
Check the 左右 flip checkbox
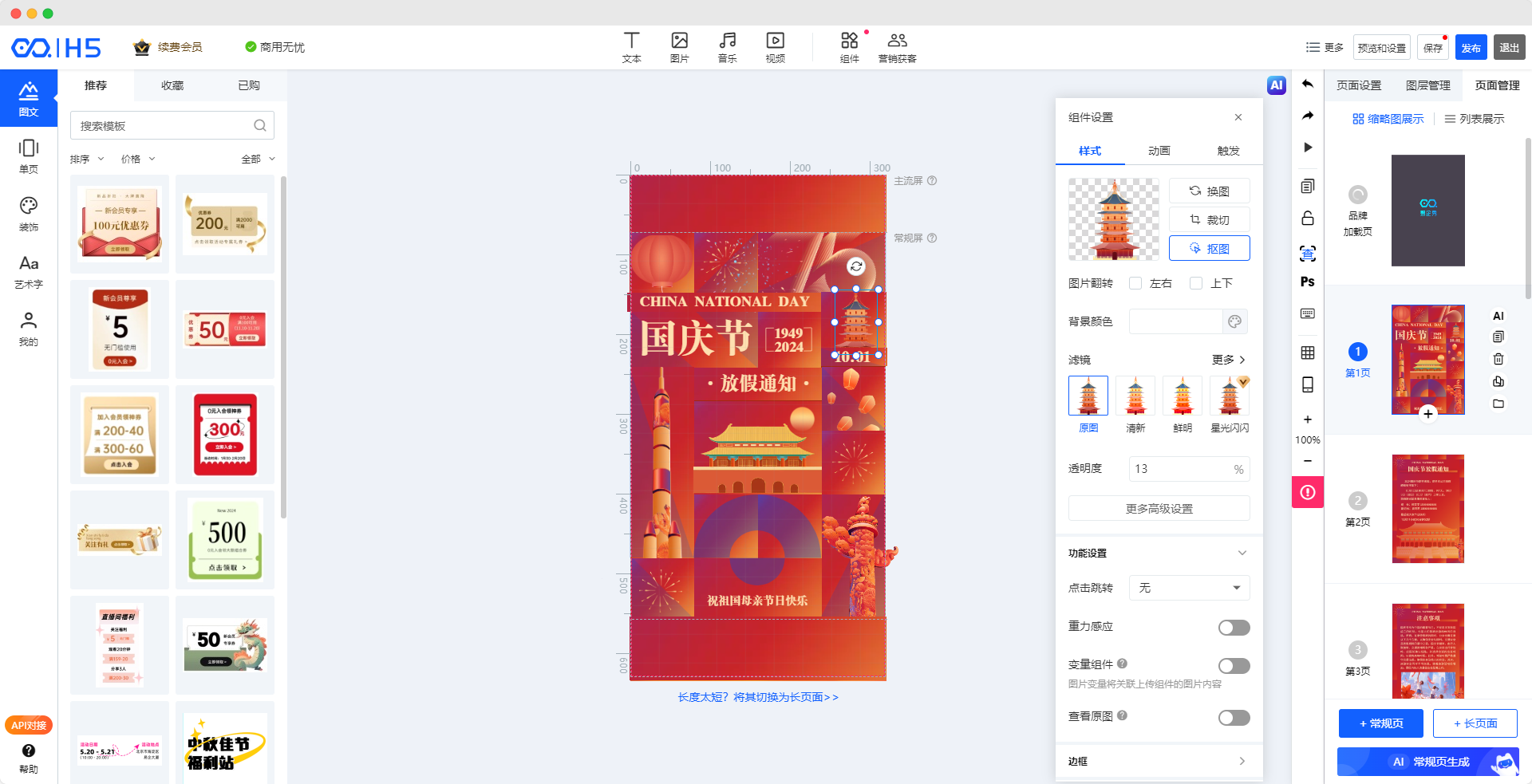tap(1135, 283)
